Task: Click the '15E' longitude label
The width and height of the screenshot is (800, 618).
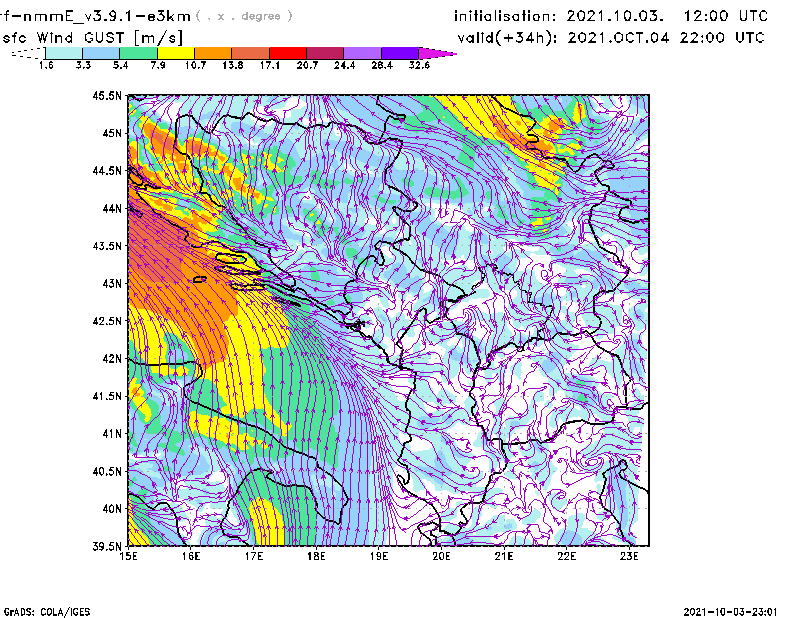Action: (128, 556)
